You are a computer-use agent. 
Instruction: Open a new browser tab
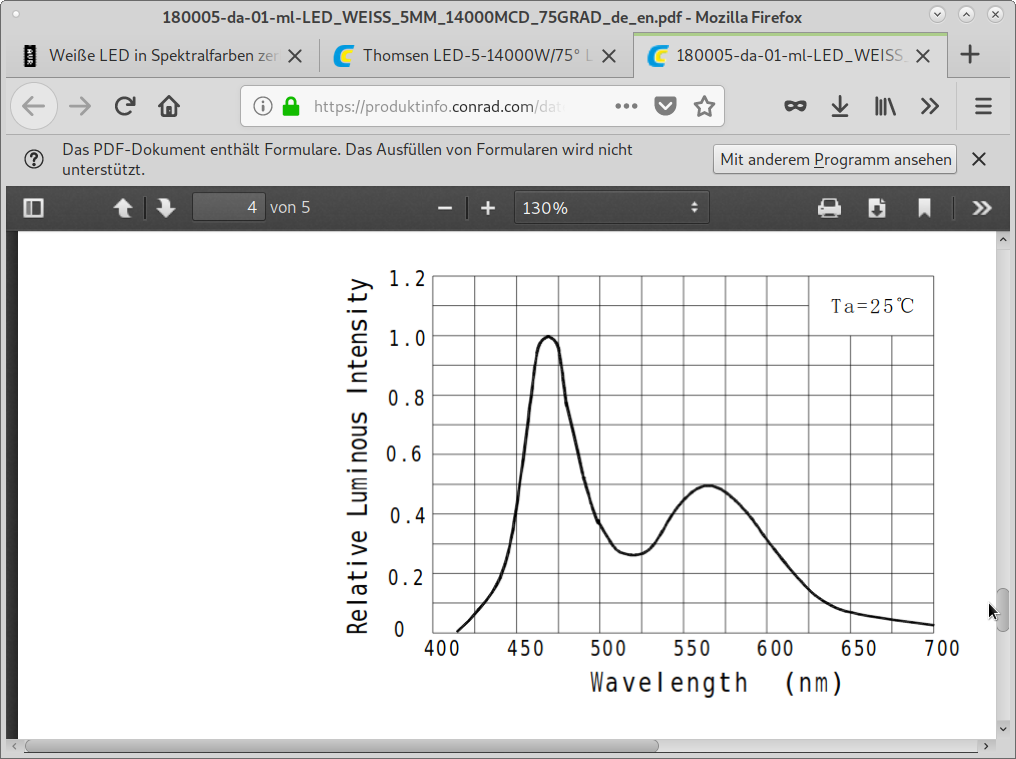pos(970,54)
